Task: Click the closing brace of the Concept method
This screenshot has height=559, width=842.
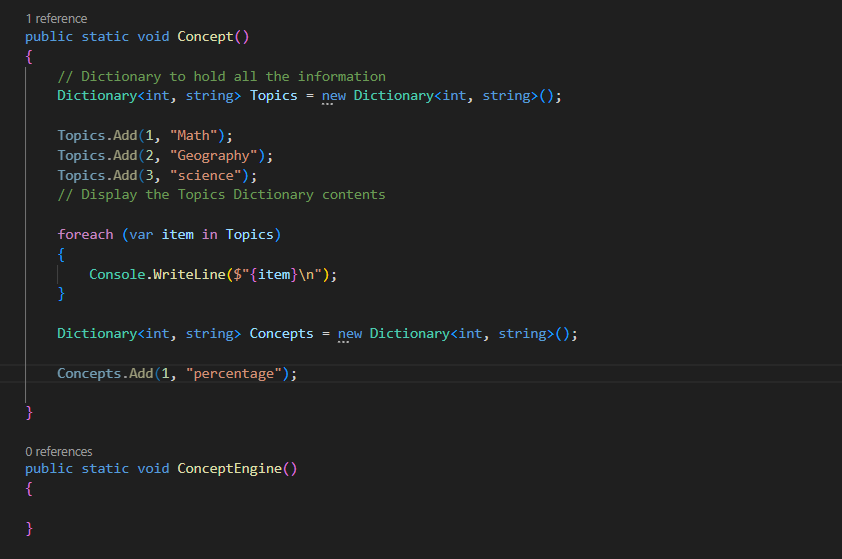Action: click(x=29, y=412)
